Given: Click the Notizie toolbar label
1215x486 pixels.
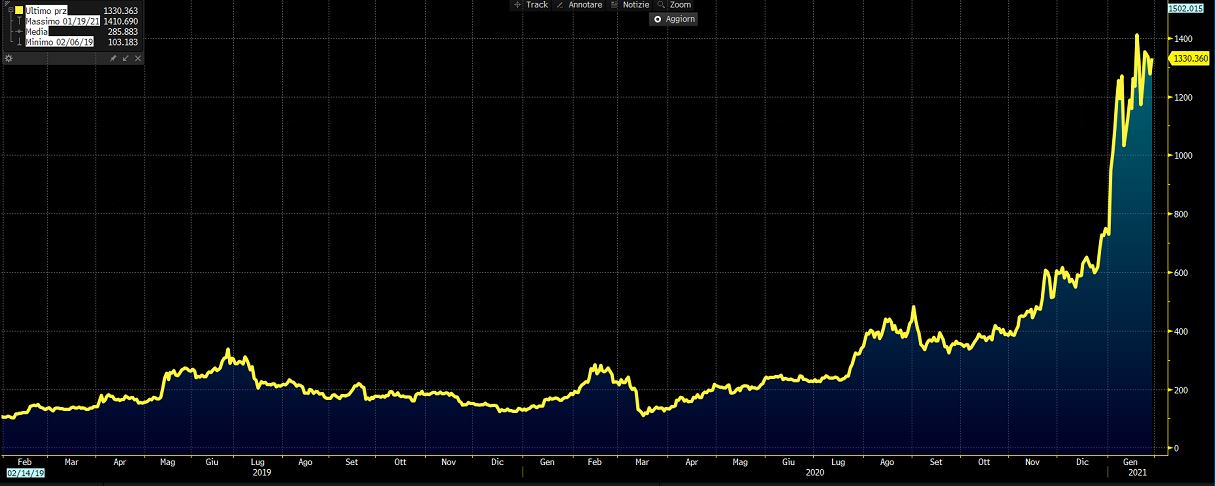Looking at the screenshot, I should [635, 5].
